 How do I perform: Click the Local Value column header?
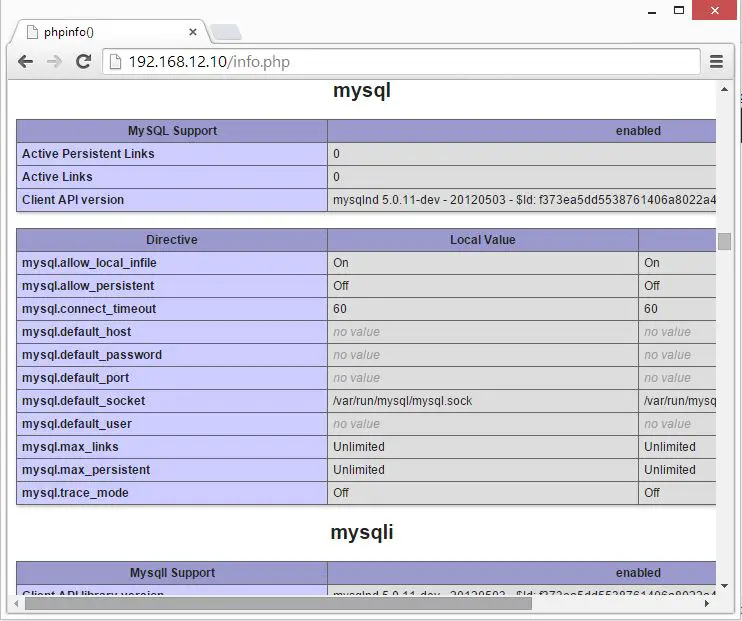[483, 240]
